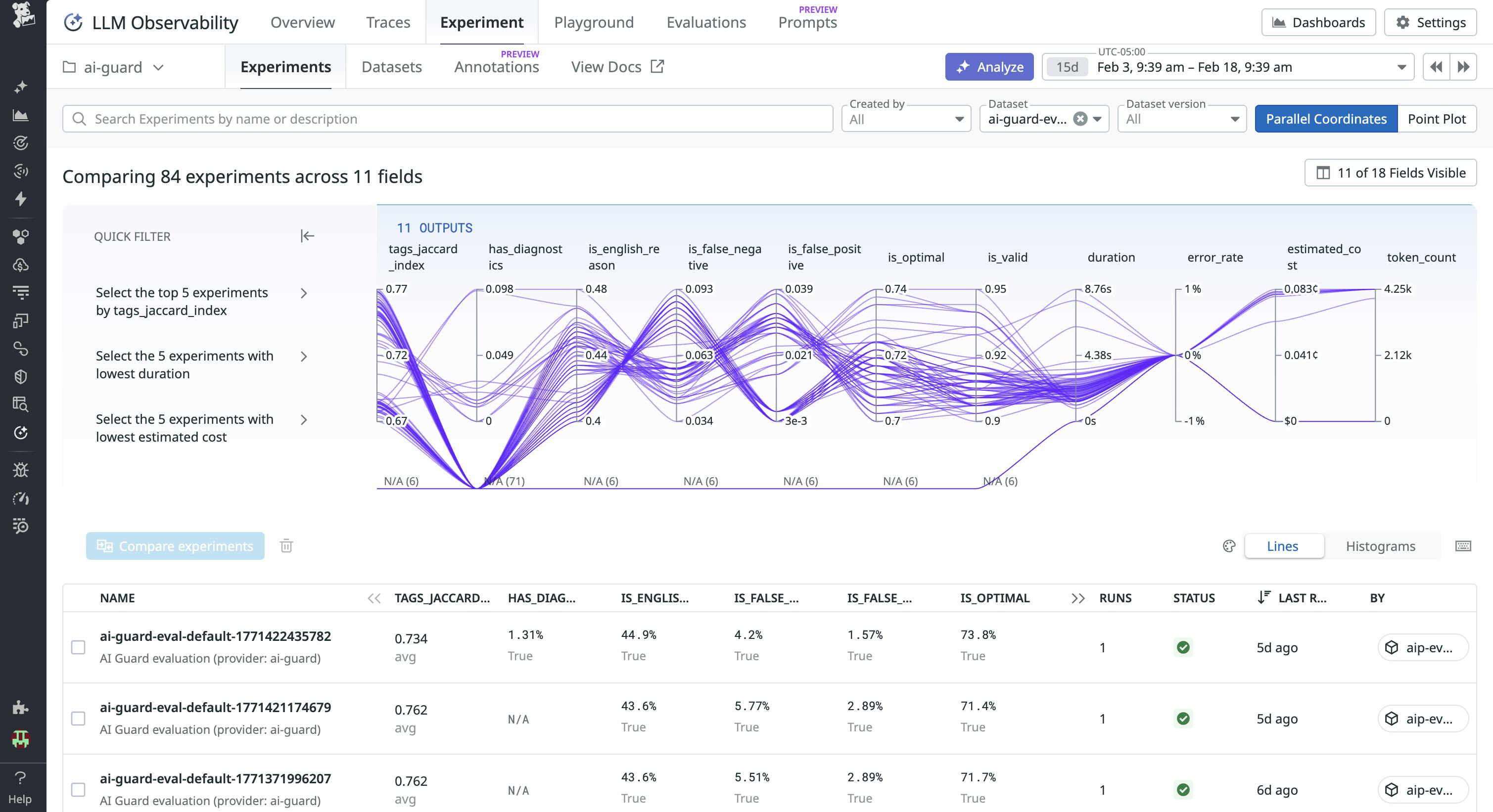The image size is (1493, 812).
Task: Check the checkbox for ai-guard-eval-default-1771422435782
Action: [78, 647]
